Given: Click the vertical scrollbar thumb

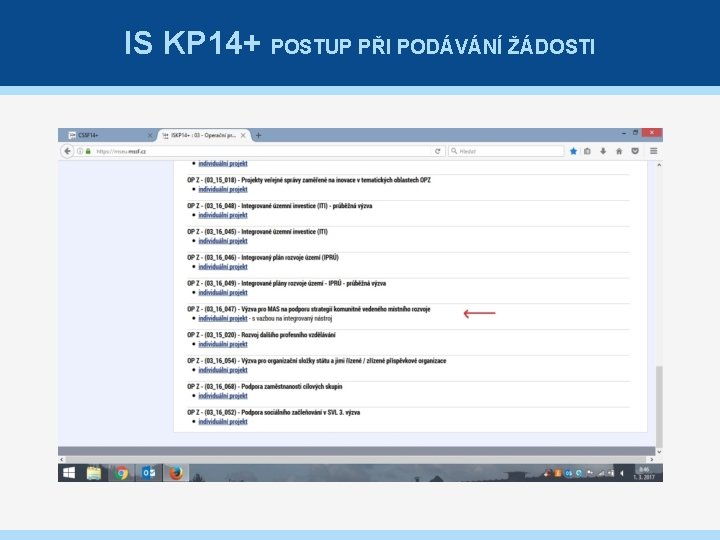Looking at the screenshot, I should coord(659,406).
